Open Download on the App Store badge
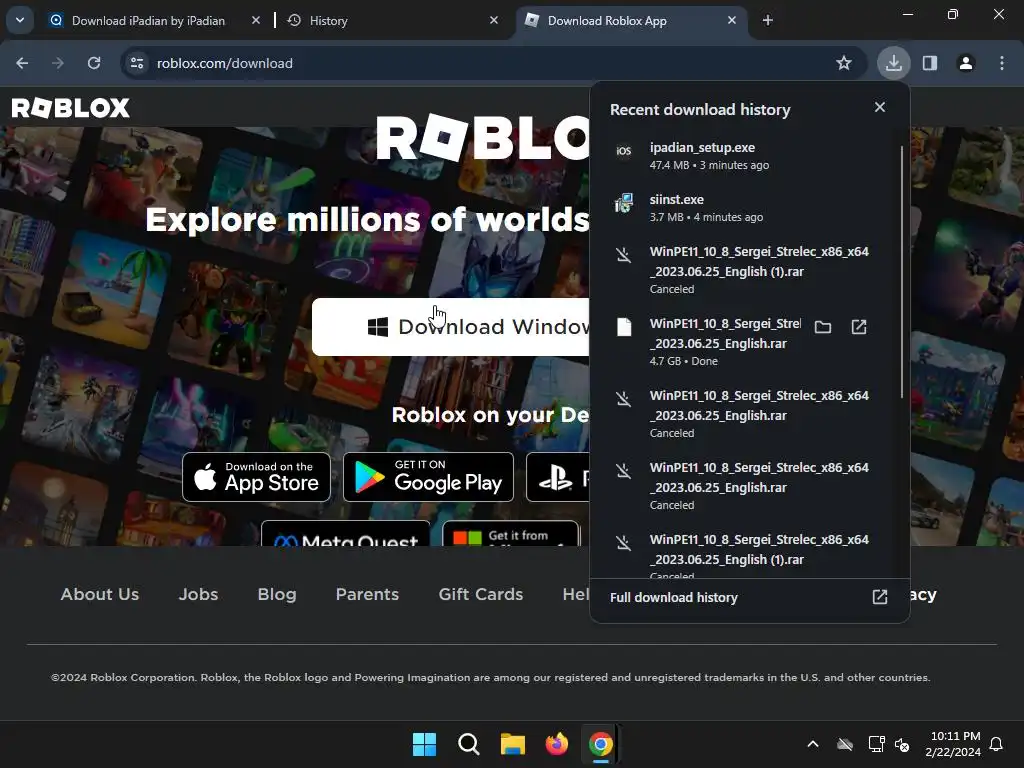The image size is (1024, 768). coord(257,477)
